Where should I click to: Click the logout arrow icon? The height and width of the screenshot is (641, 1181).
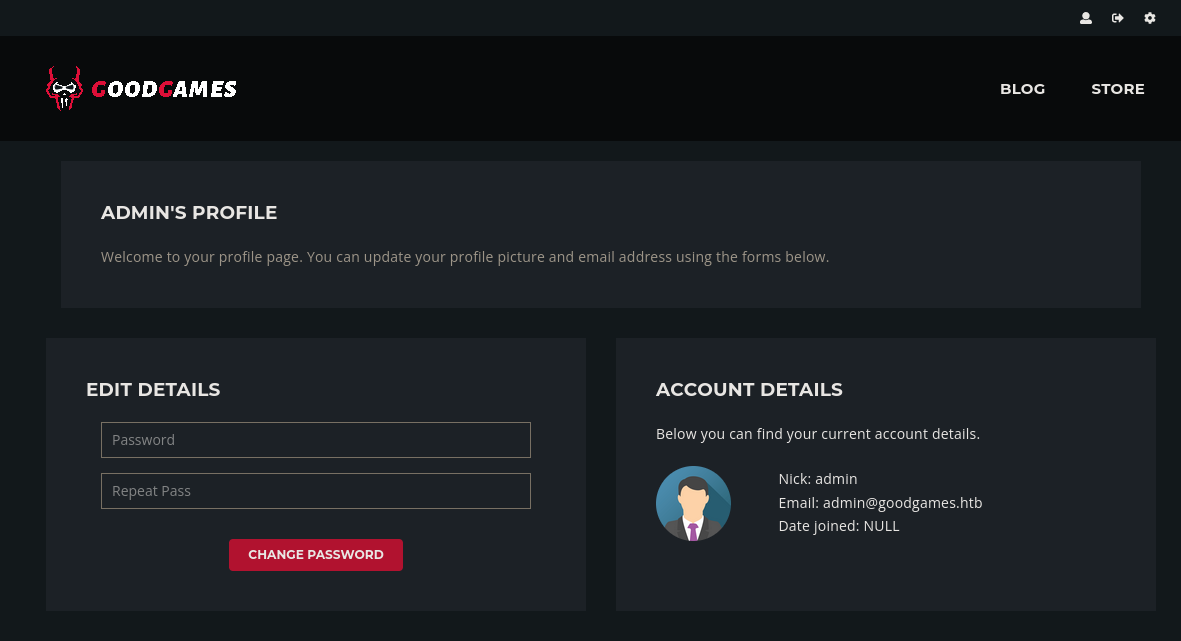click(1118, 18)
